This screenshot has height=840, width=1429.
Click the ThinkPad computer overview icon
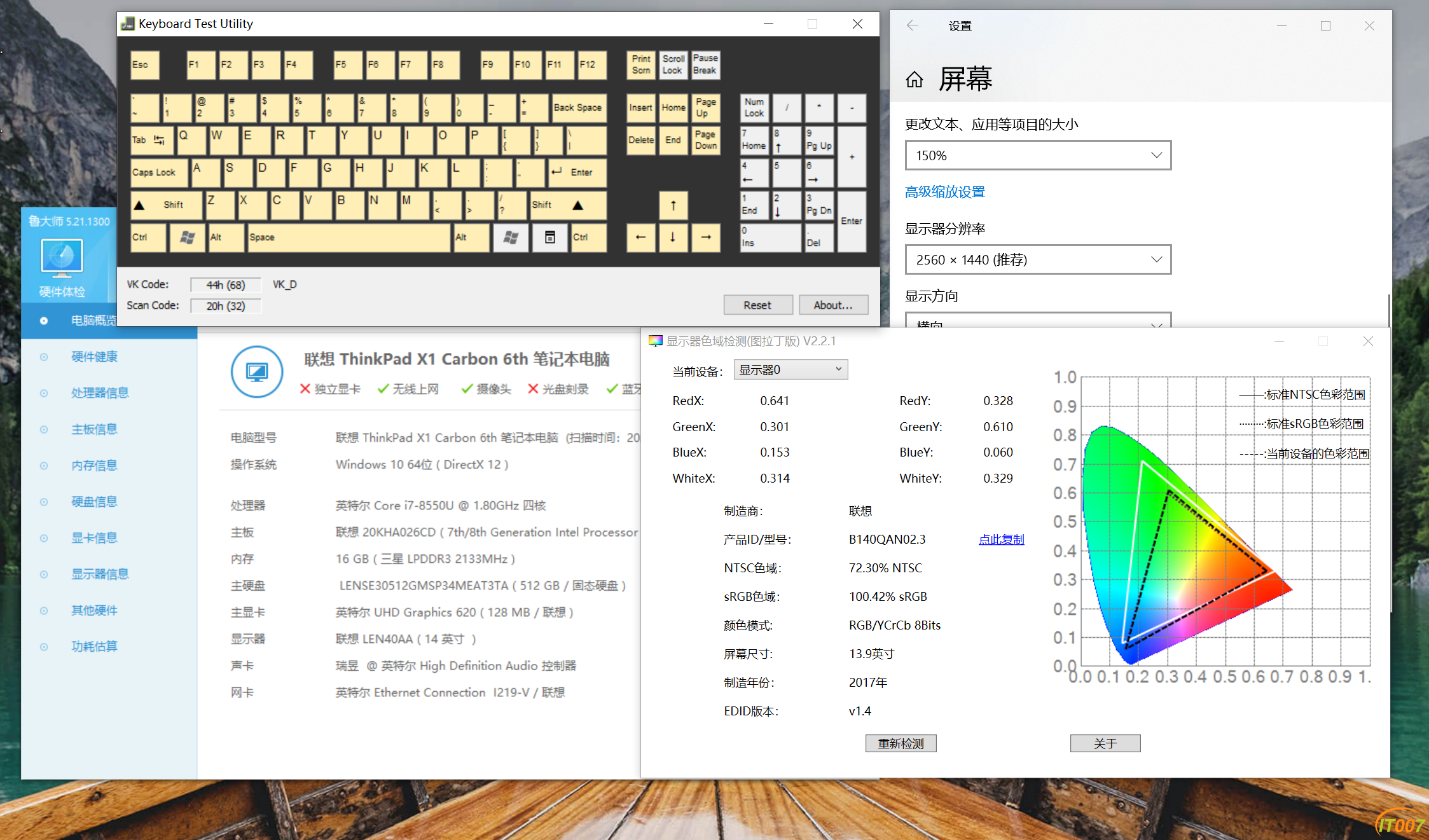pos(257,372)
